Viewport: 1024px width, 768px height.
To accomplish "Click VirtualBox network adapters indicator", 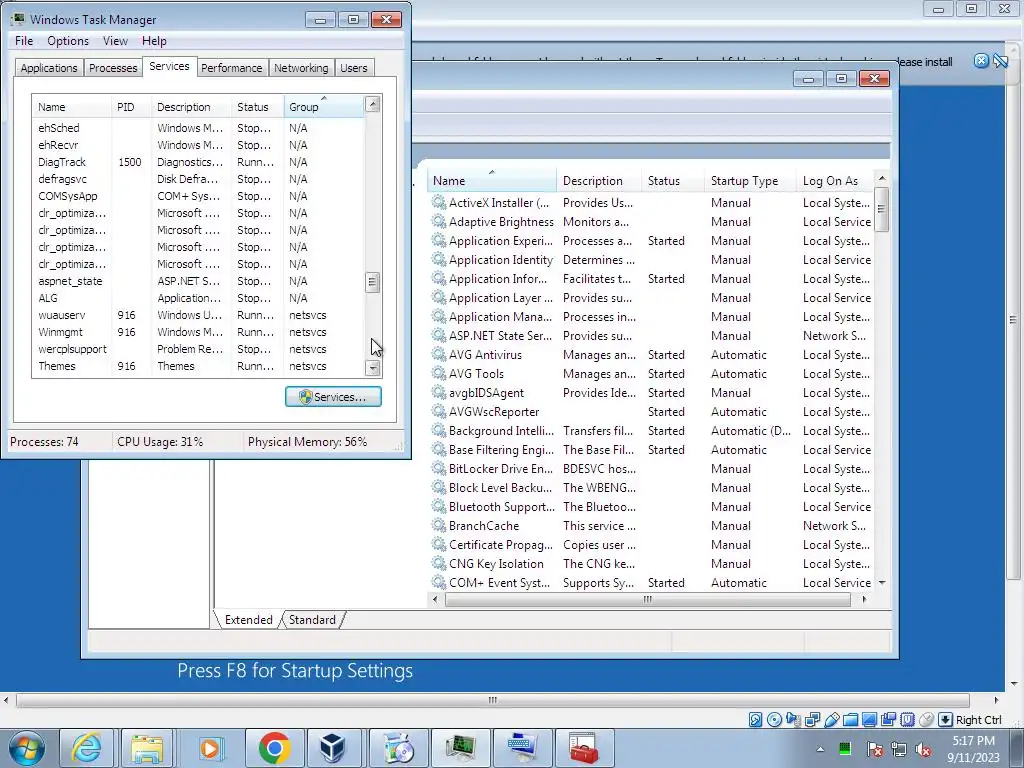I will coord(812,720).
